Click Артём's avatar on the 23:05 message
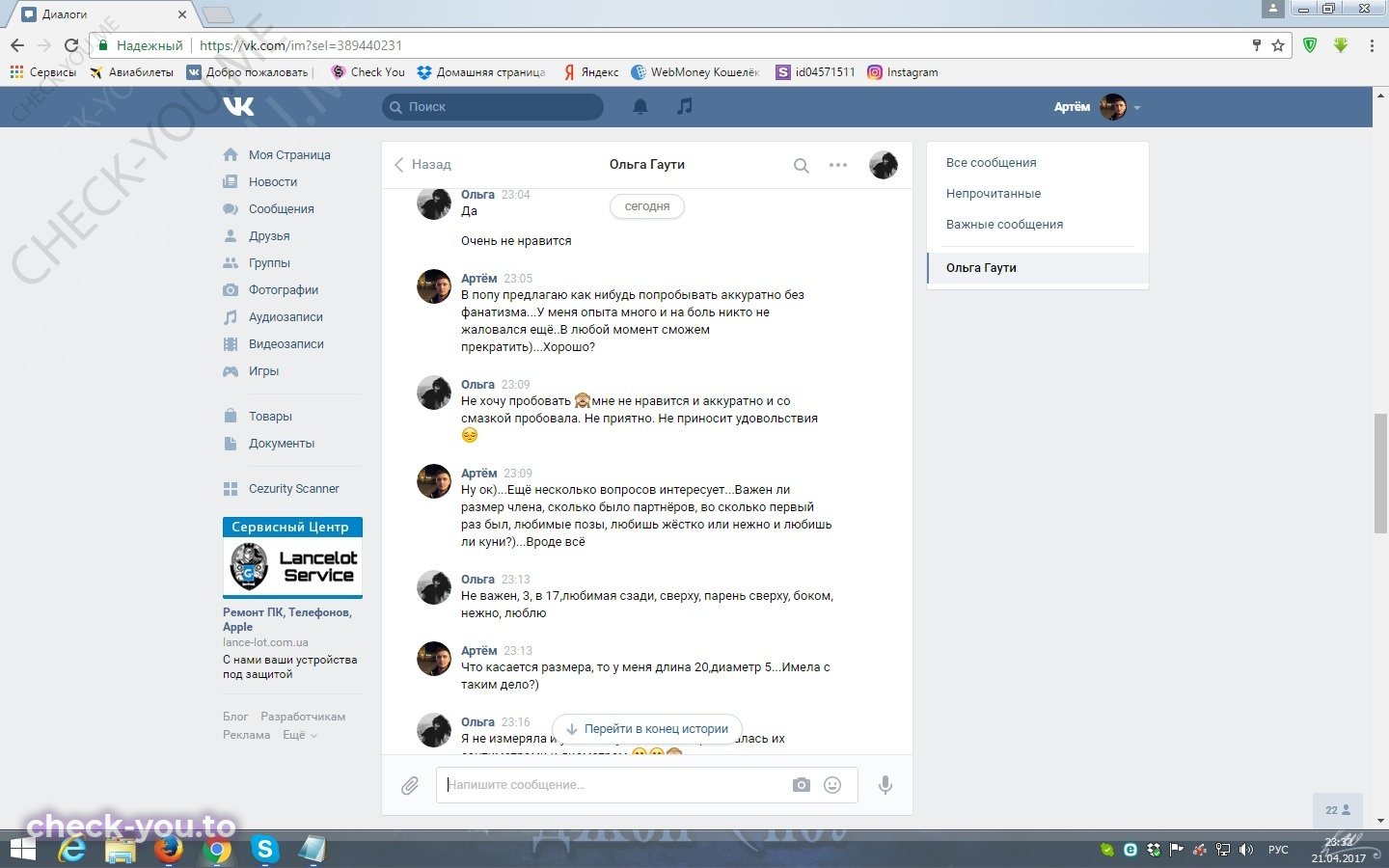Viewport: 1389px width, 868px height. click(434, 286)
